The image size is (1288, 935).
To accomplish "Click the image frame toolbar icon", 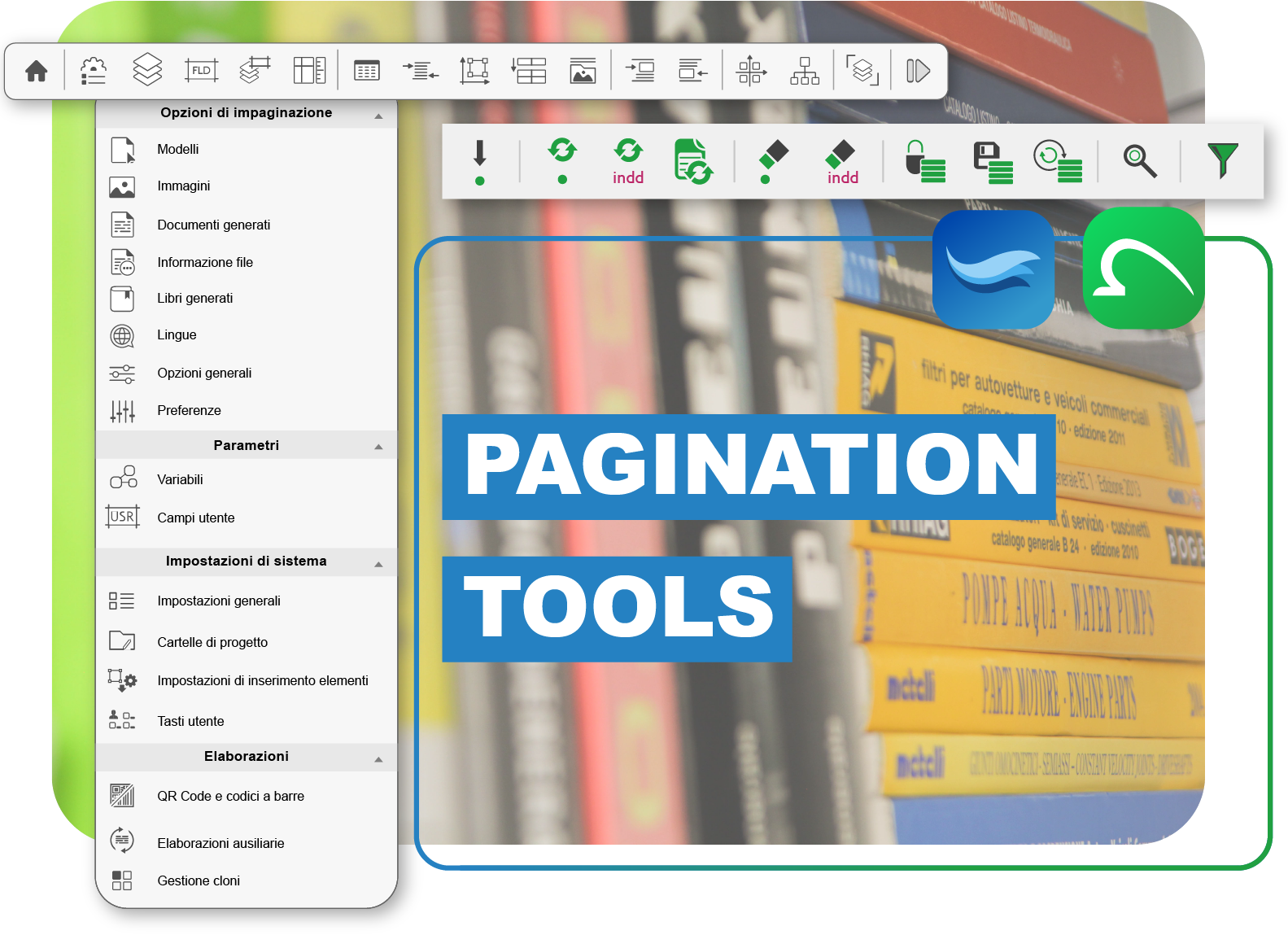I will pos(583,71).
